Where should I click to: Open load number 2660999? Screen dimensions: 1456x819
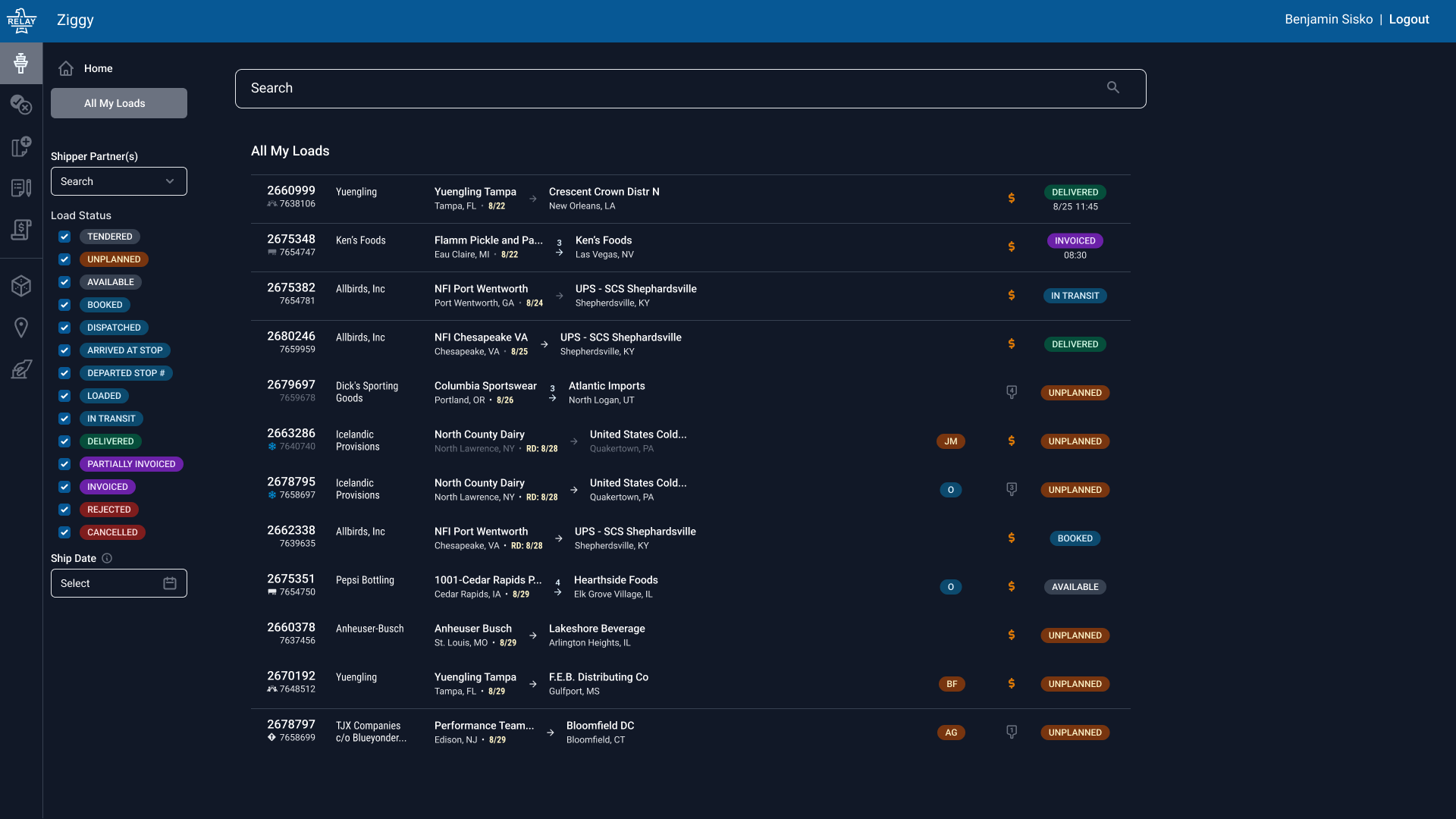coord(291,190)
